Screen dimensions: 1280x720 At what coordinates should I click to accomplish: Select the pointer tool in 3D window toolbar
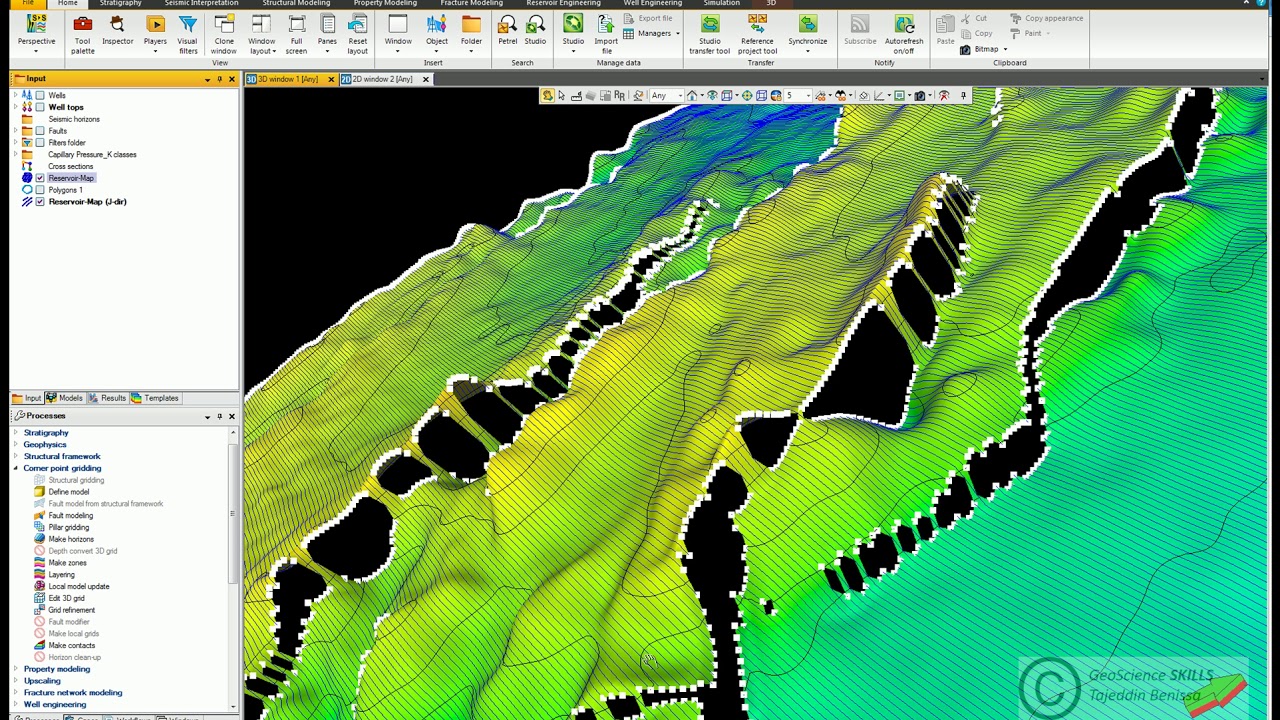[561, 96]
